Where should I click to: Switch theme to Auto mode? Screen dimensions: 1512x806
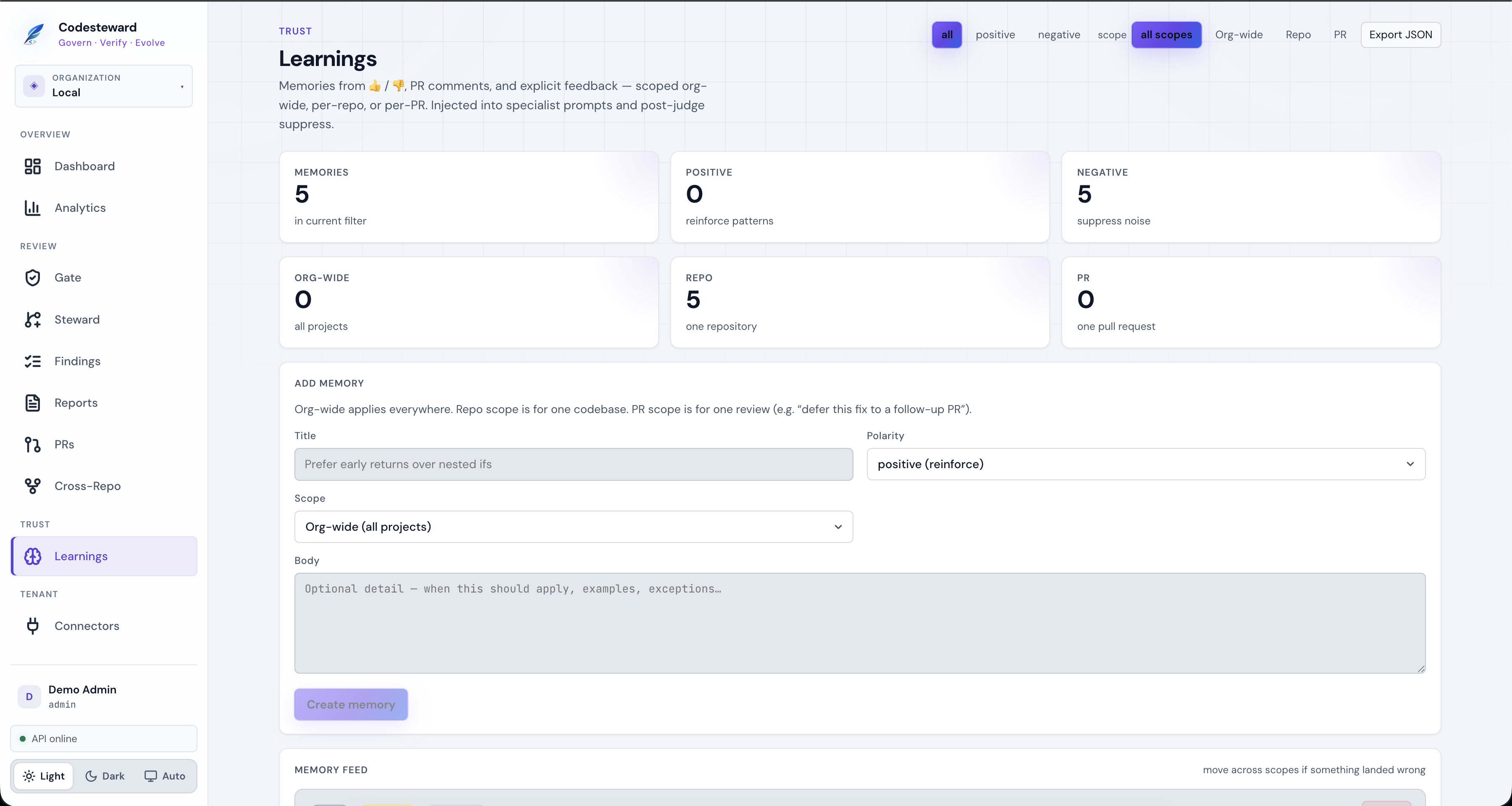point(165,776)
